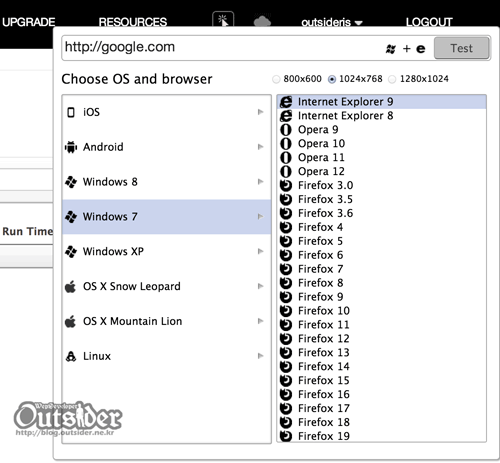This screenshot has width=500, height=463.
Task: Click the Linux penguin icon
Action: pyautogui.click(x=71, y=356)
